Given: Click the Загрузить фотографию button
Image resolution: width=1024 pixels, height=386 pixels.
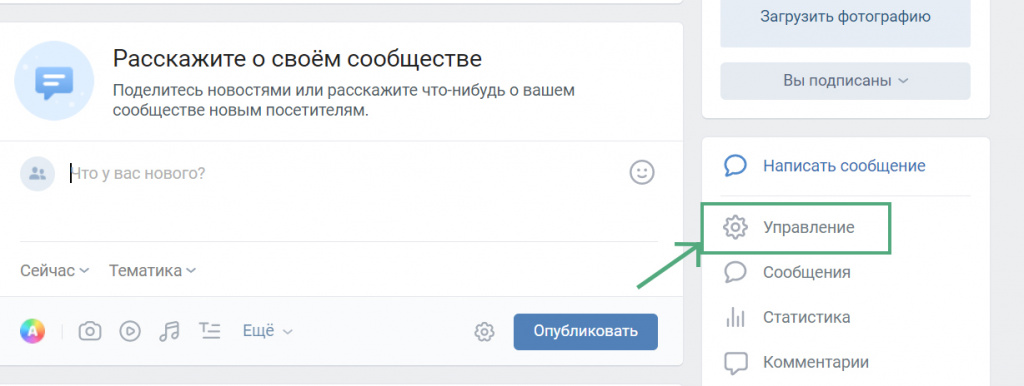Looking at the screenshot, I should tap(845, 18).
